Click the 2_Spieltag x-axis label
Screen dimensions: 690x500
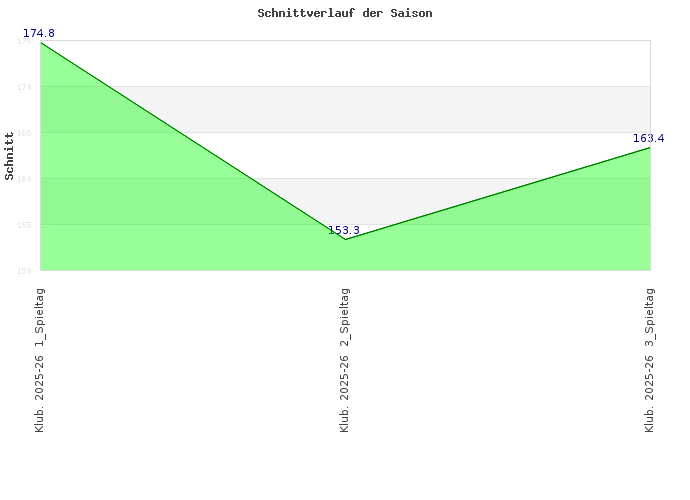[x=345, y=360]
